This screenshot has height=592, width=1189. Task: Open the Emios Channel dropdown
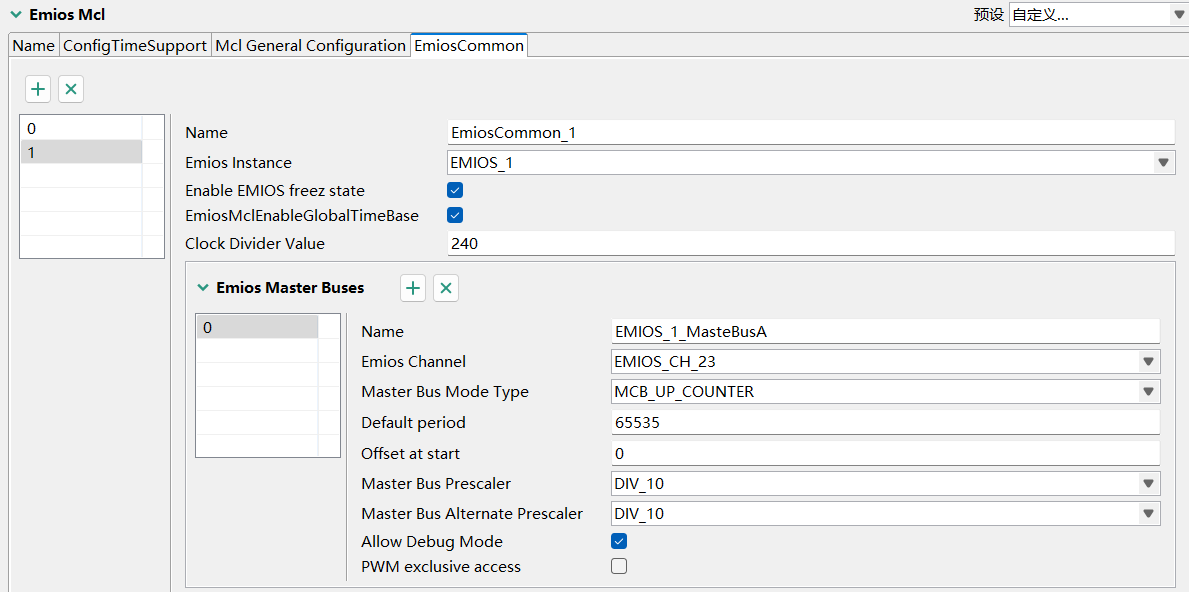click(1147, 361)
